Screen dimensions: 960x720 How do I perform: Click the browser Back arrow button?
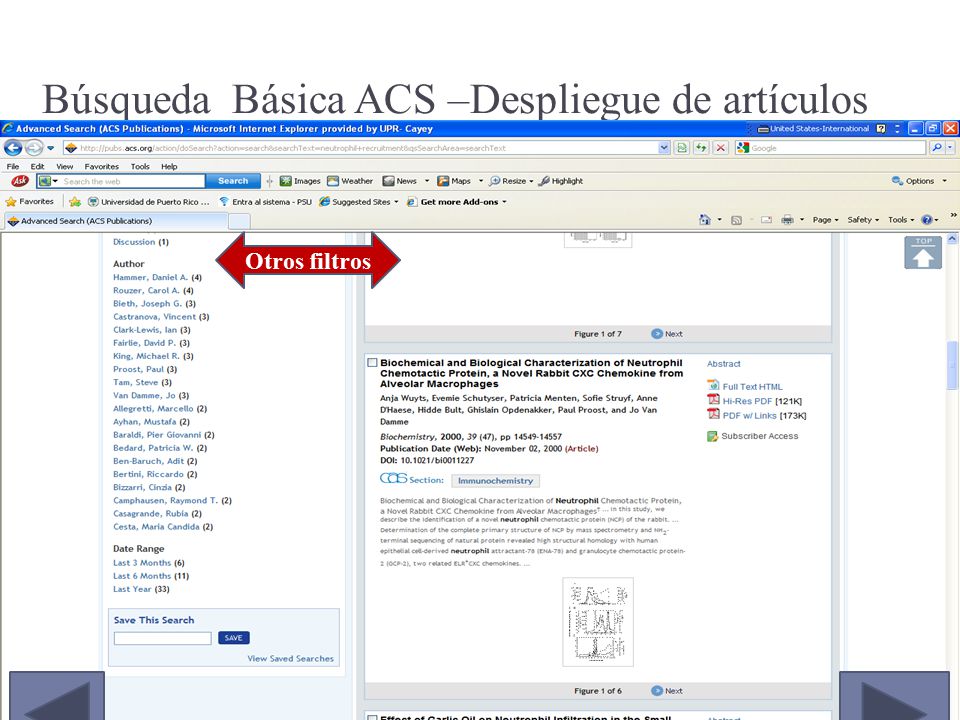pyautogui.click(x=13, y=148)
